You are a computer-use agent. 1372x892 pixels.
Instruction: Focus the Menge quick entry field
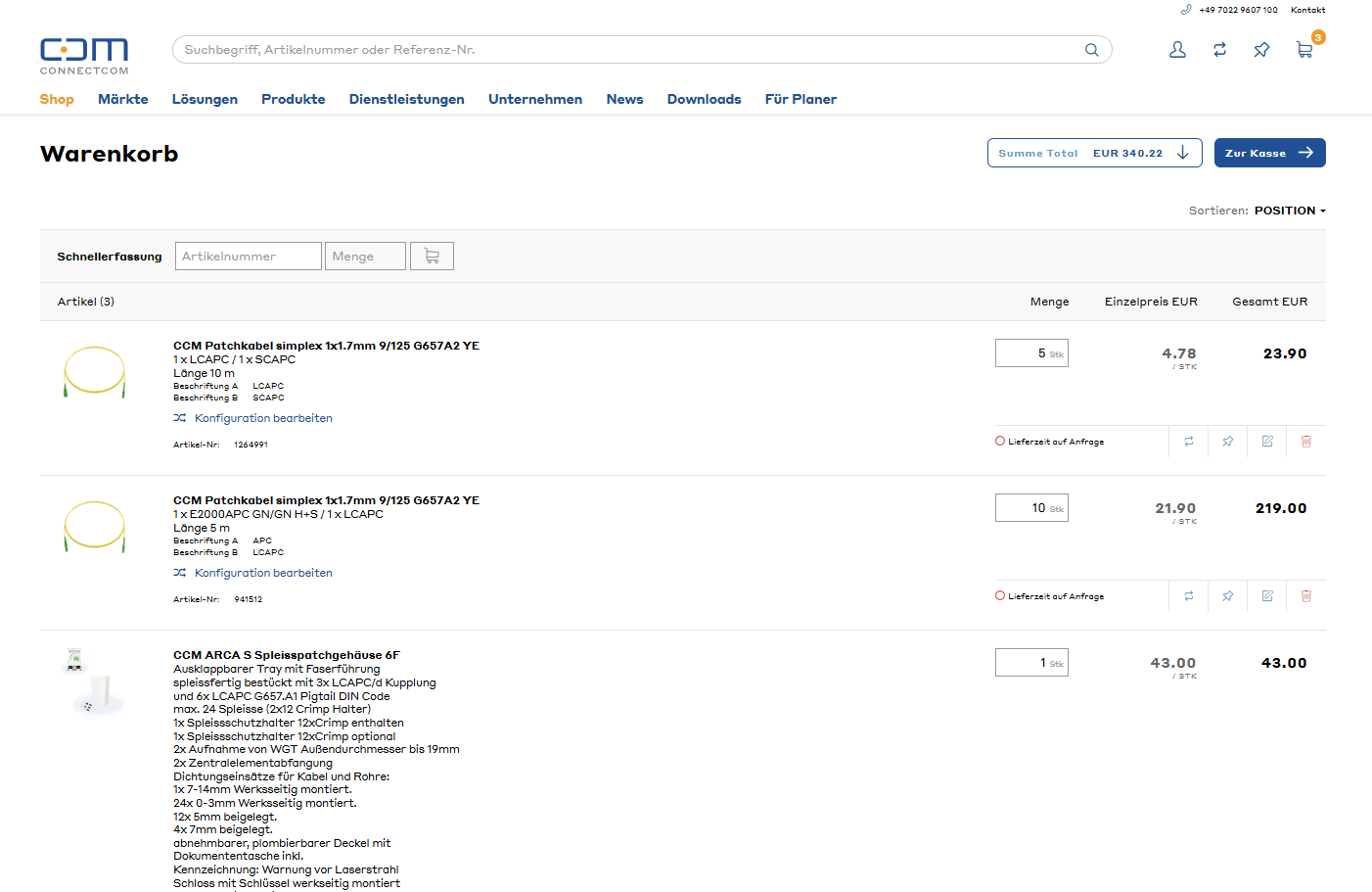(365, 257)
